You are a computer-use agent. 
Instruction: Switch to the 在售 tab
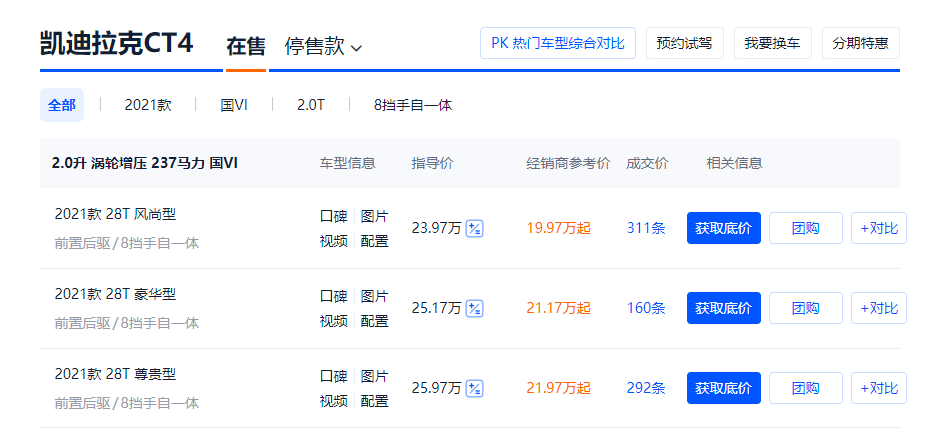[x=245, y=47]
